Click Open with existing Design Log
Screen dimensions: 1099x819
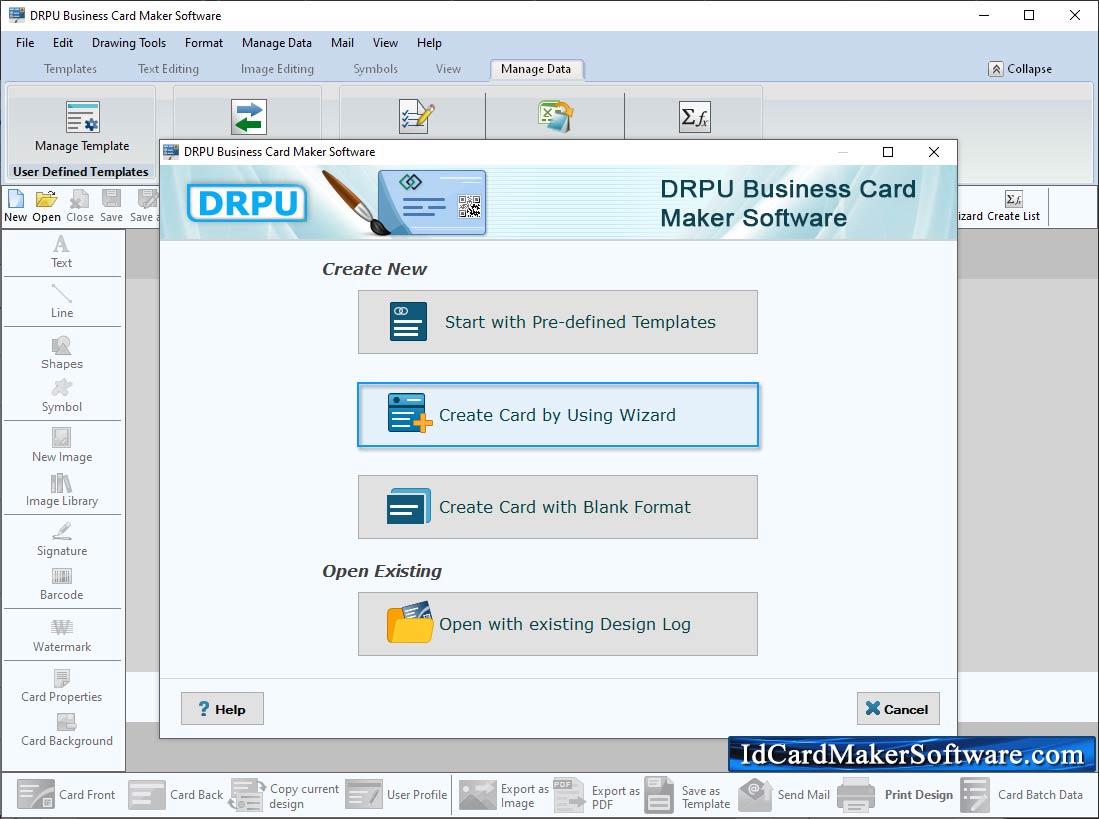pos(558,624)
